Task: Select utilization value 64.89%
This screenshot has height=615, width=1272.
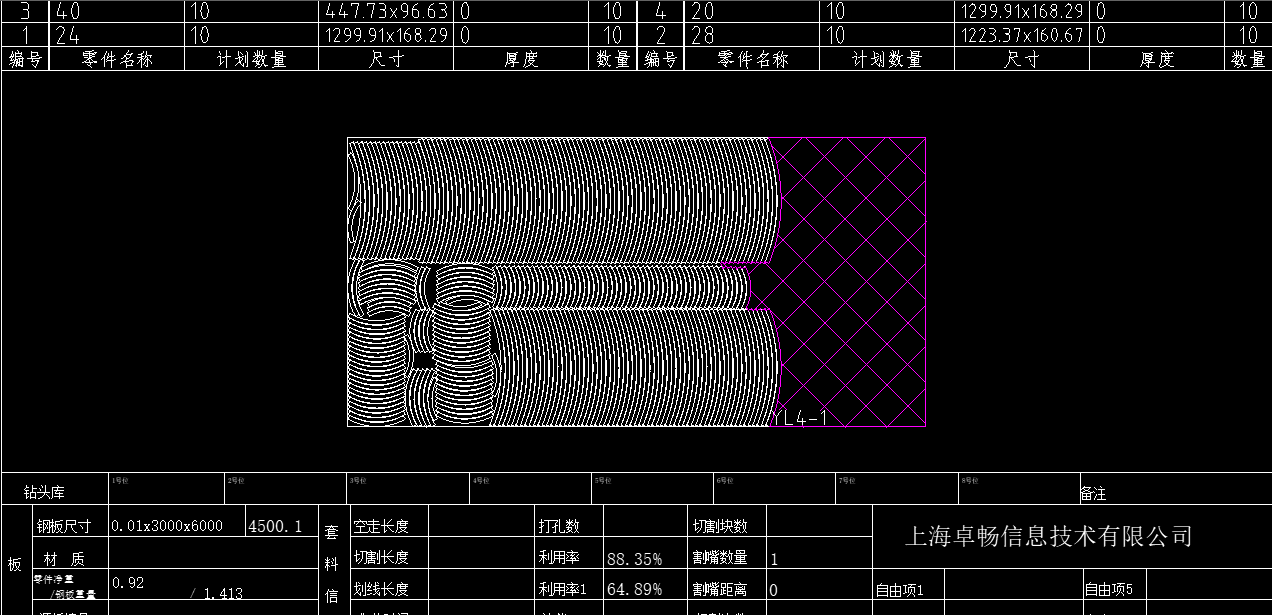Action: click(634, 590)
